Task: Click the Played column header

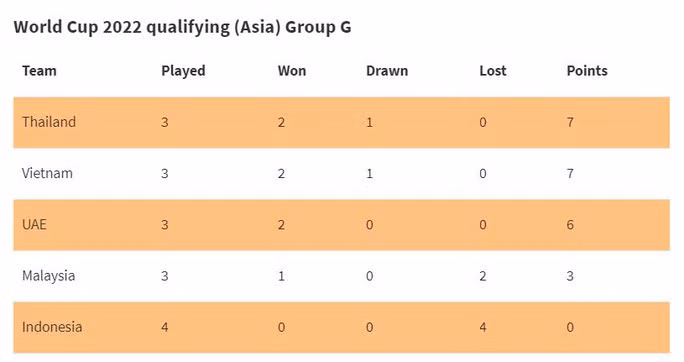Action: click(x=183, y=71)
